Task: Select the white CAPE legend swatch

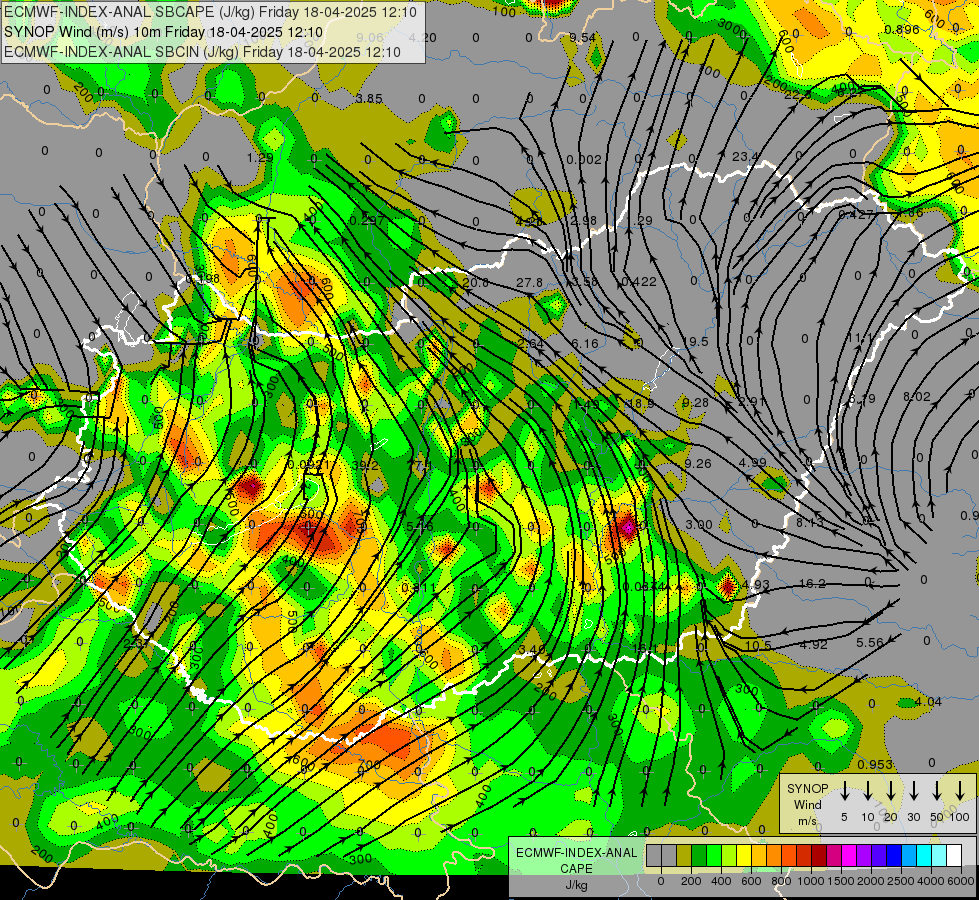Action: [955, 855]
